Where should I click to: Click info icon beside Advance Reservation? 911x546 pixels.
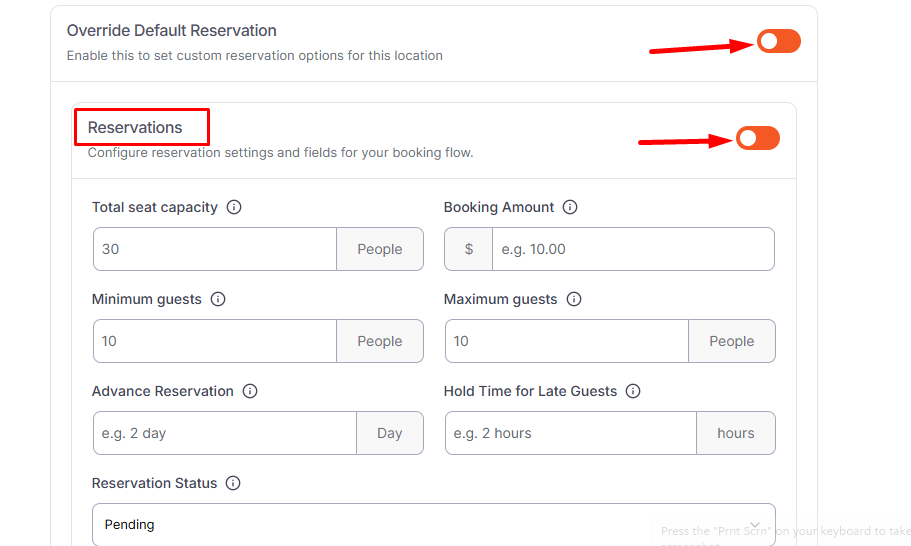(250, 392)
